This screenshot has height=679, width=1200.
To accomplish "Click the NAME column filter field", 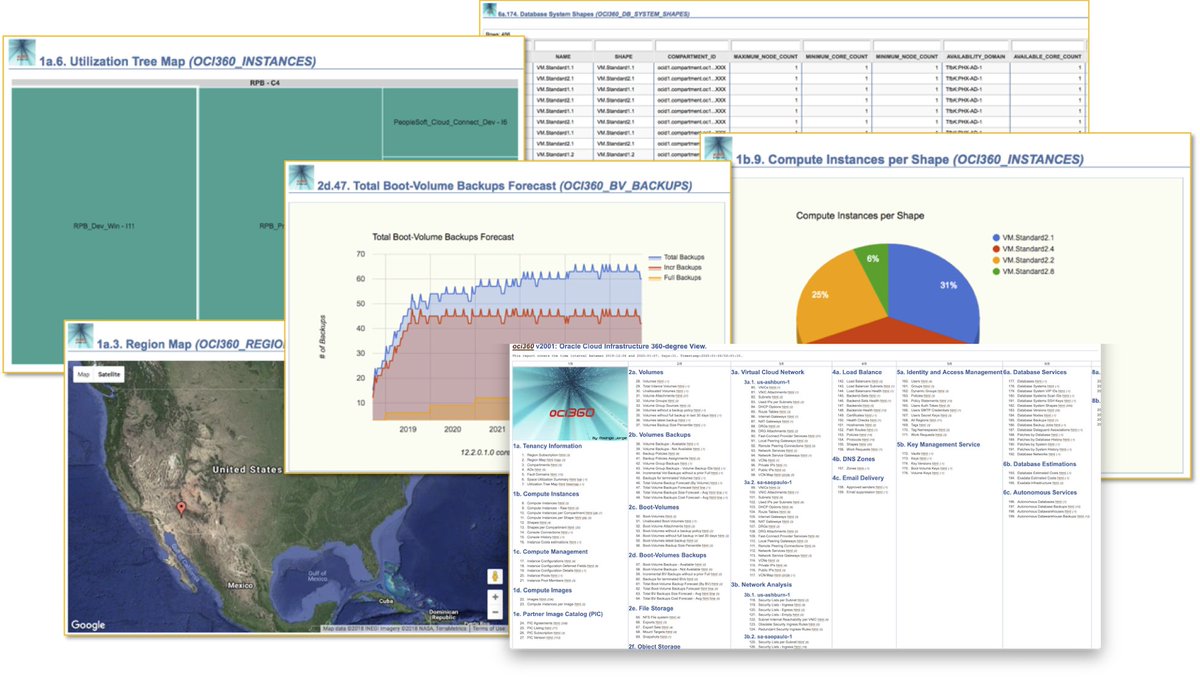I will point(563,45).
